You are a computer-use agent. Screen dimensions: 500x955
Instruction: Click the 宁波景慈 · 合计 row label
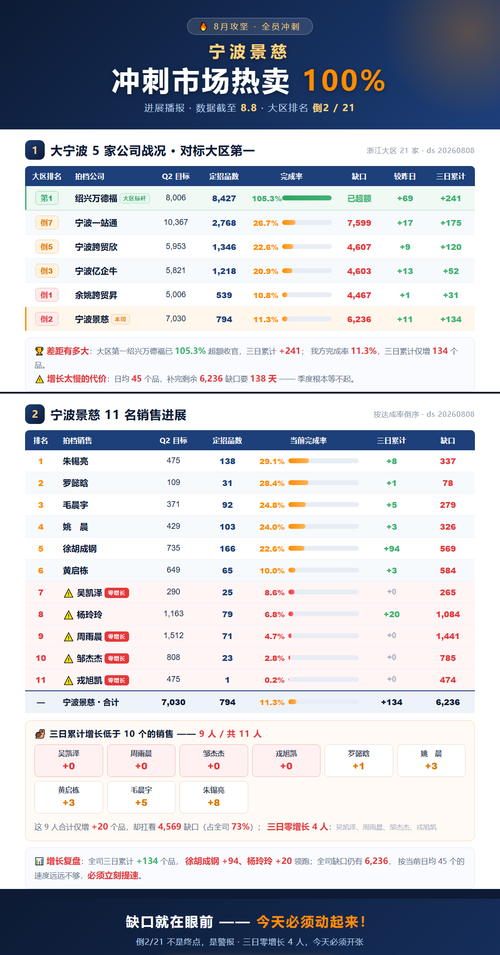click(91, 702)
